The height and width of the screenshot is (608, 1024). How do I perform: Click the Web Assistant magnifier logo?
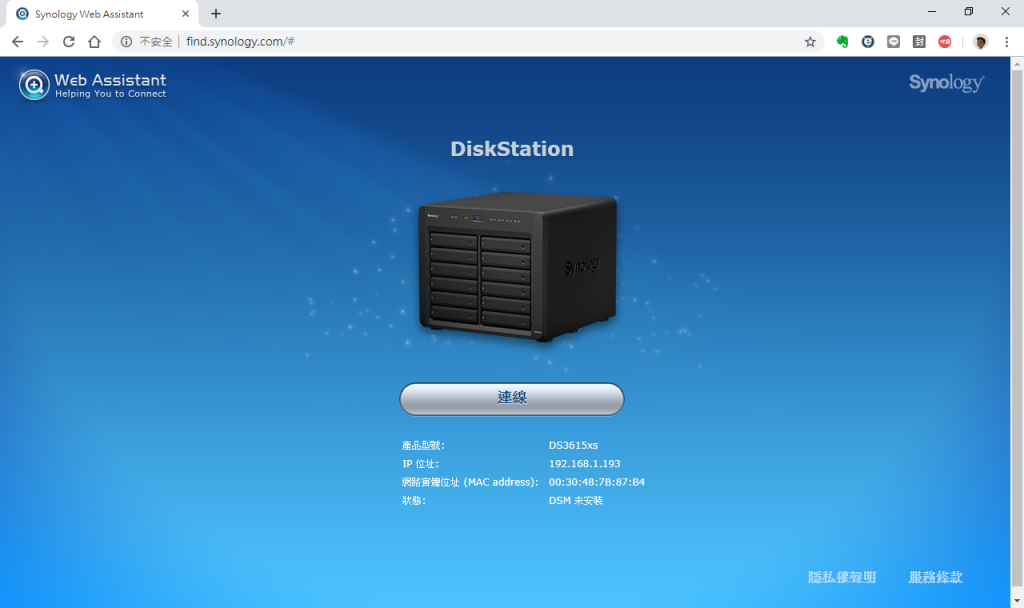click(x=34, y=85)
